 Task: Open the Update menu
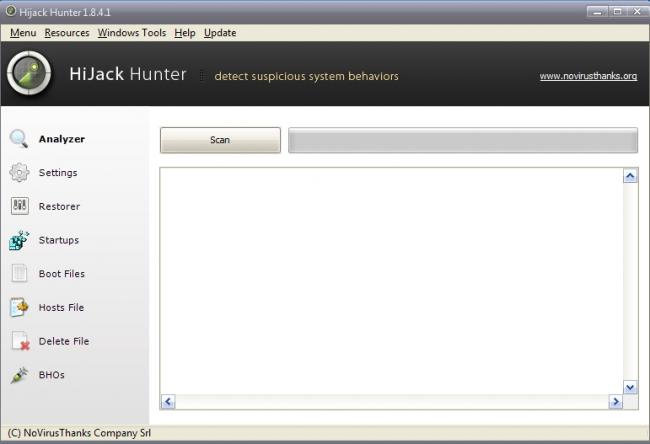pos(220,33)
